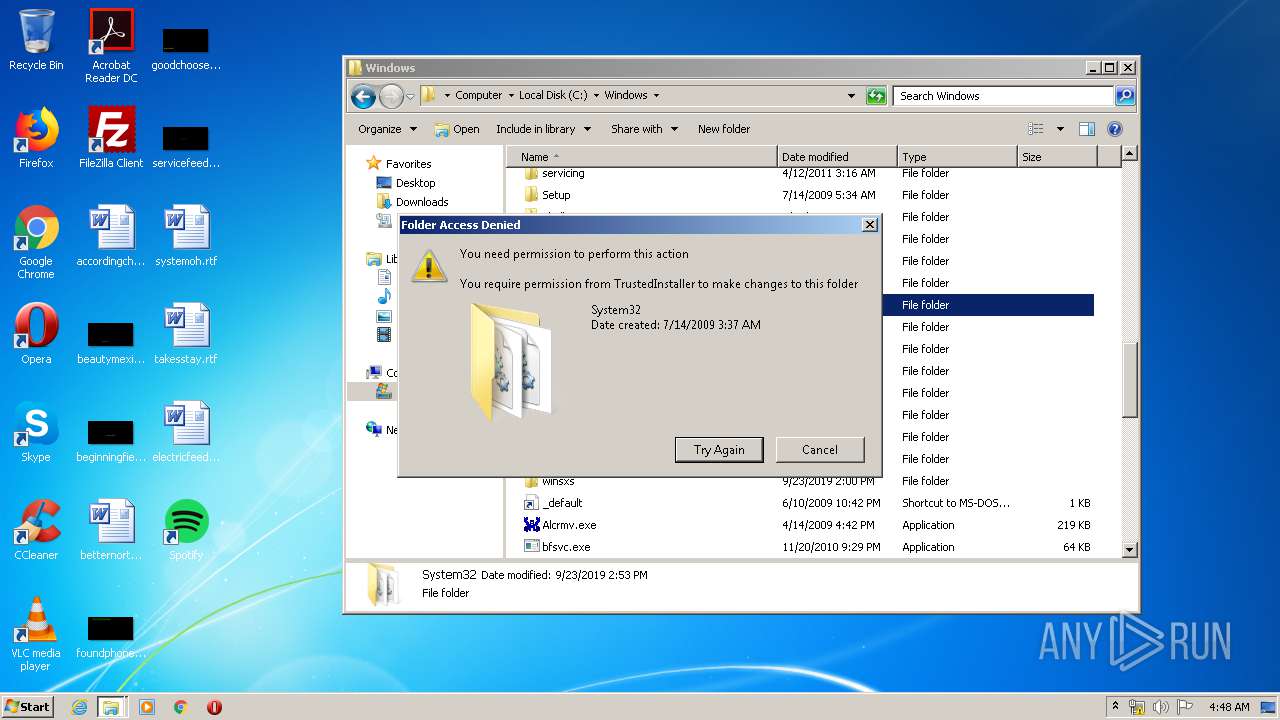Select the accordingch document icon

point(111,236)
